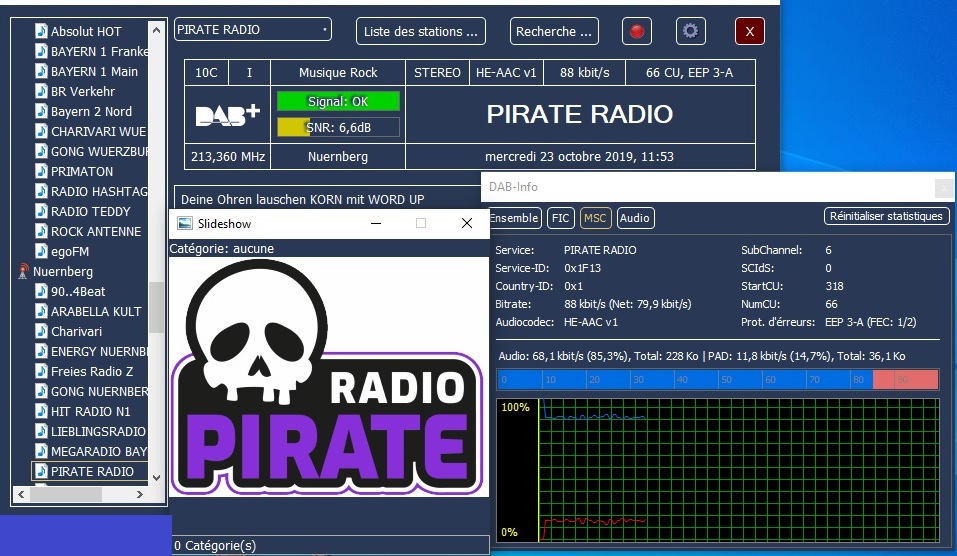The width and height of the screenshot is (957, 556).
Task: Close the radio app with the red X
Action: click(749, 31)
